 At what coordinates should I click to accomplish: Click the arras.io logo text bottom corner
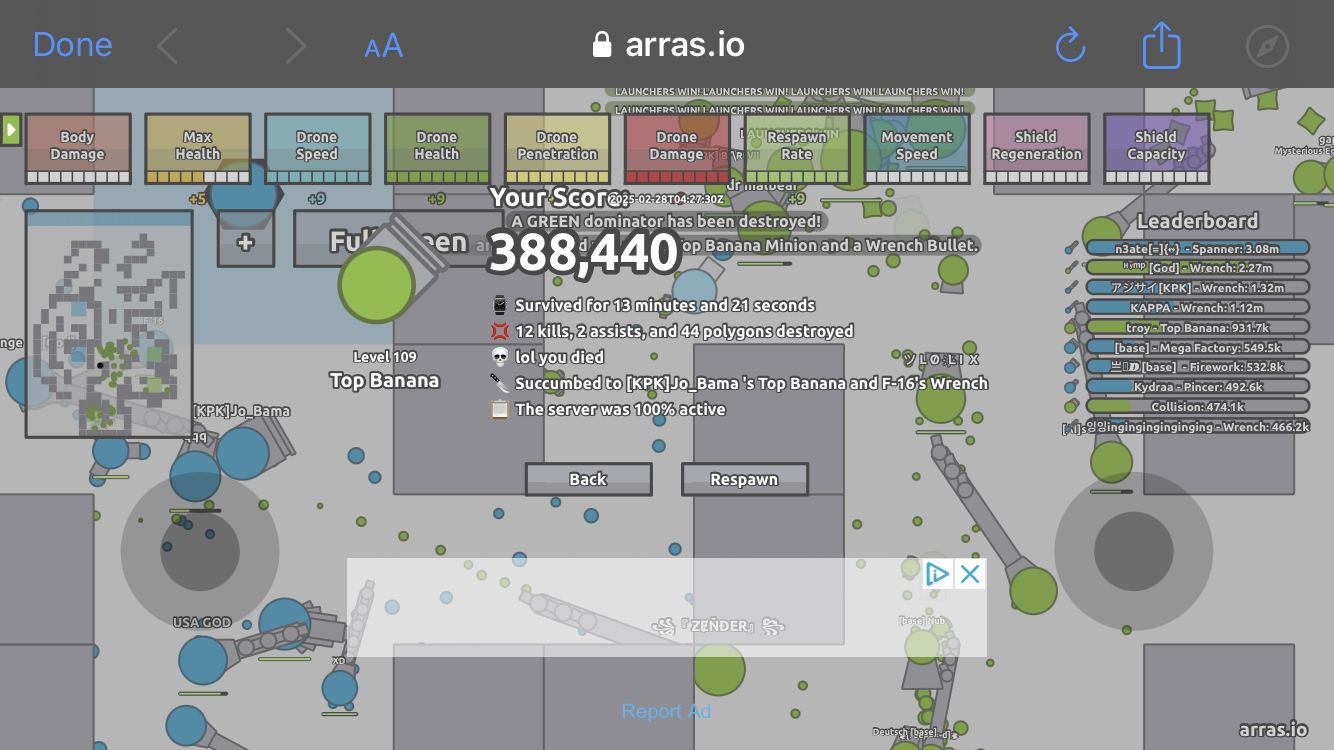(1272, 729)
